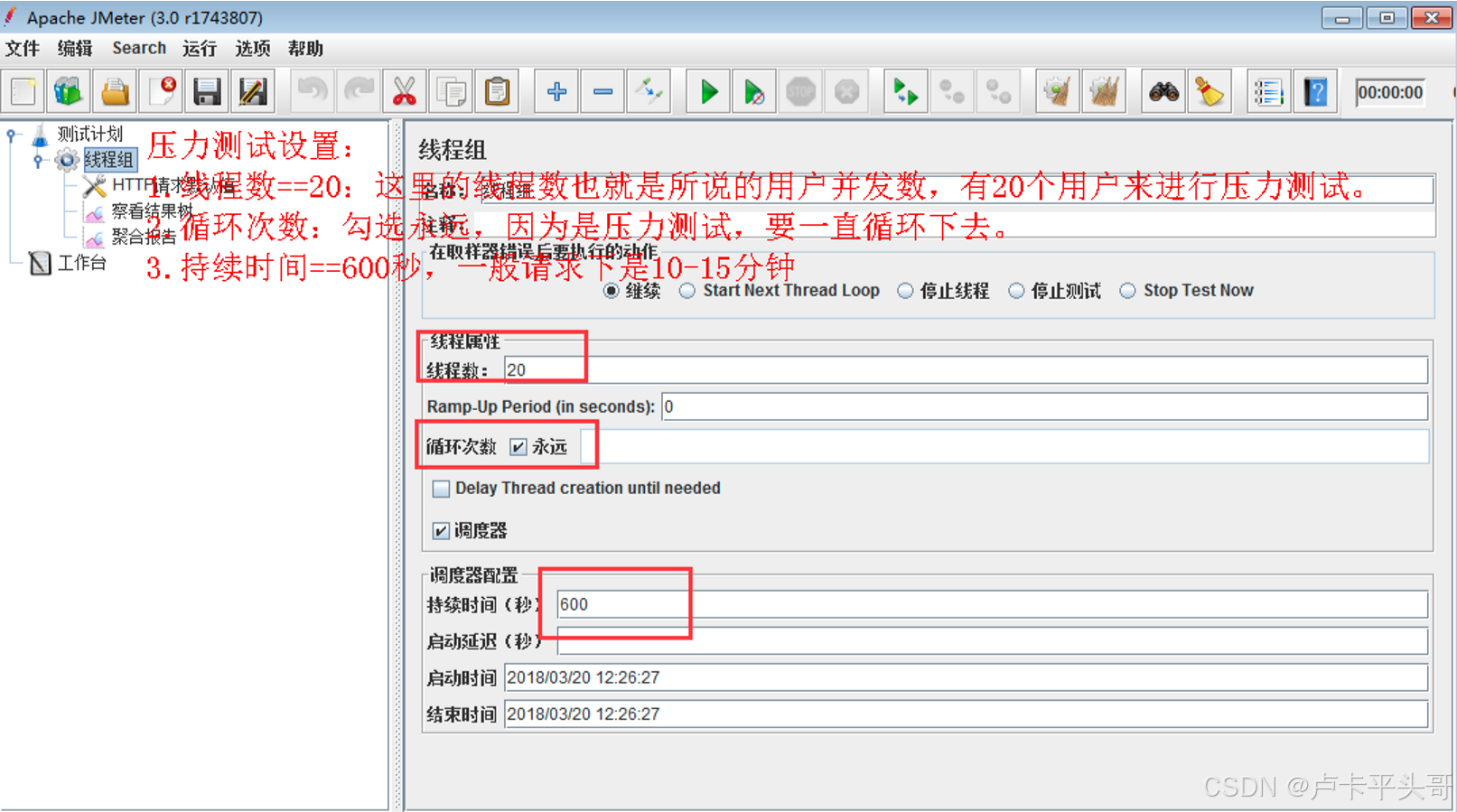
Task: Toggle the 调度器 scheduler checkbox
Action: [x=441, y=531]
